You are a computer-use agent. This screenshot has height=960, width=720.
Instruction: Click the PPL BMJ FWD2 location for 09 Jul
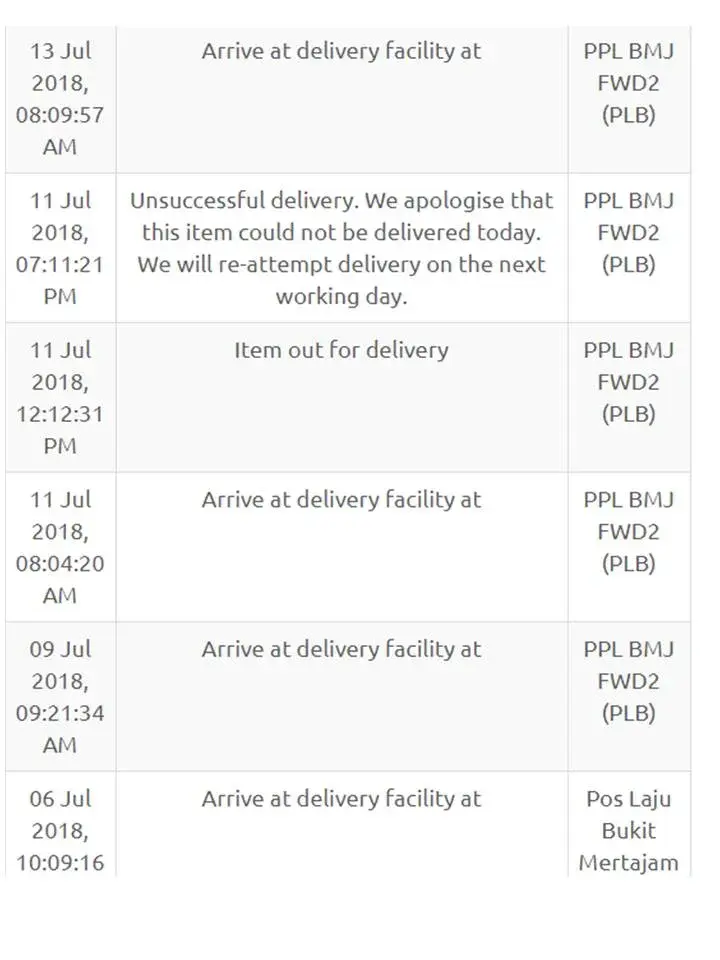coord(629,681)
